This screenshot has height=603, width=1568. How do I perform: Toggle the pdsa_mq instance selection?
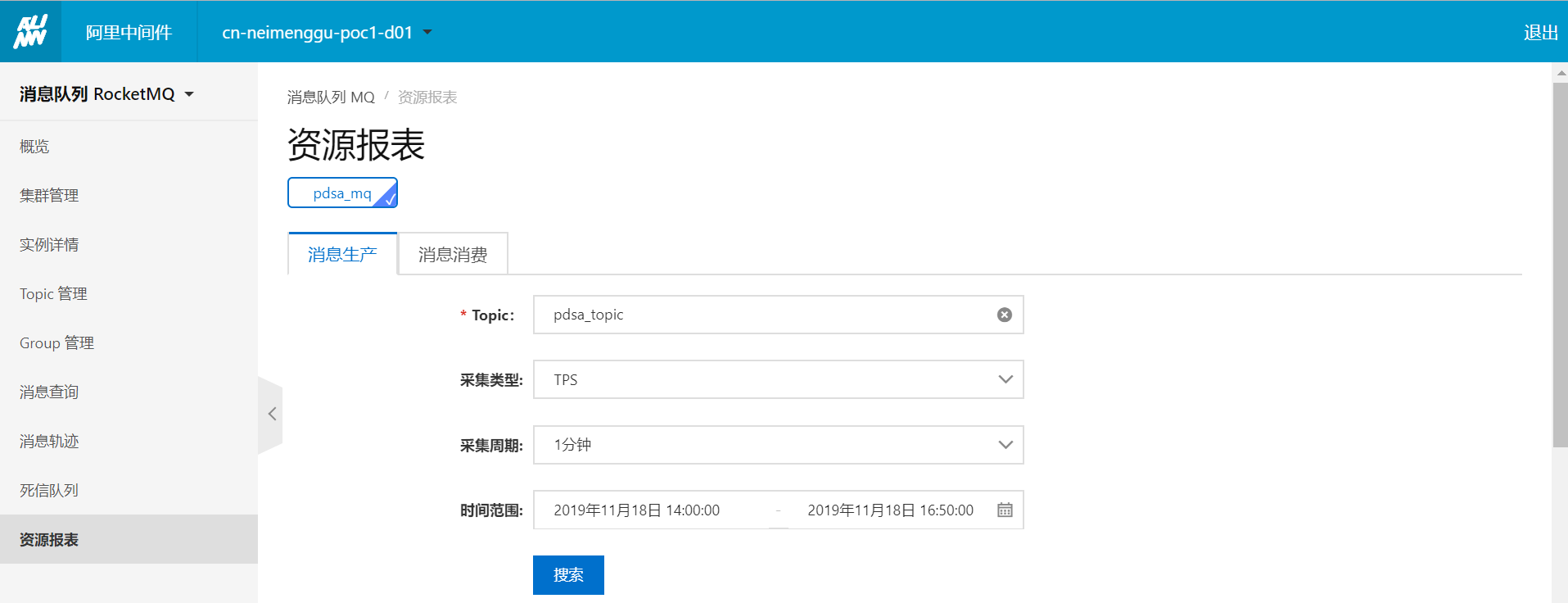click(342, 193)
